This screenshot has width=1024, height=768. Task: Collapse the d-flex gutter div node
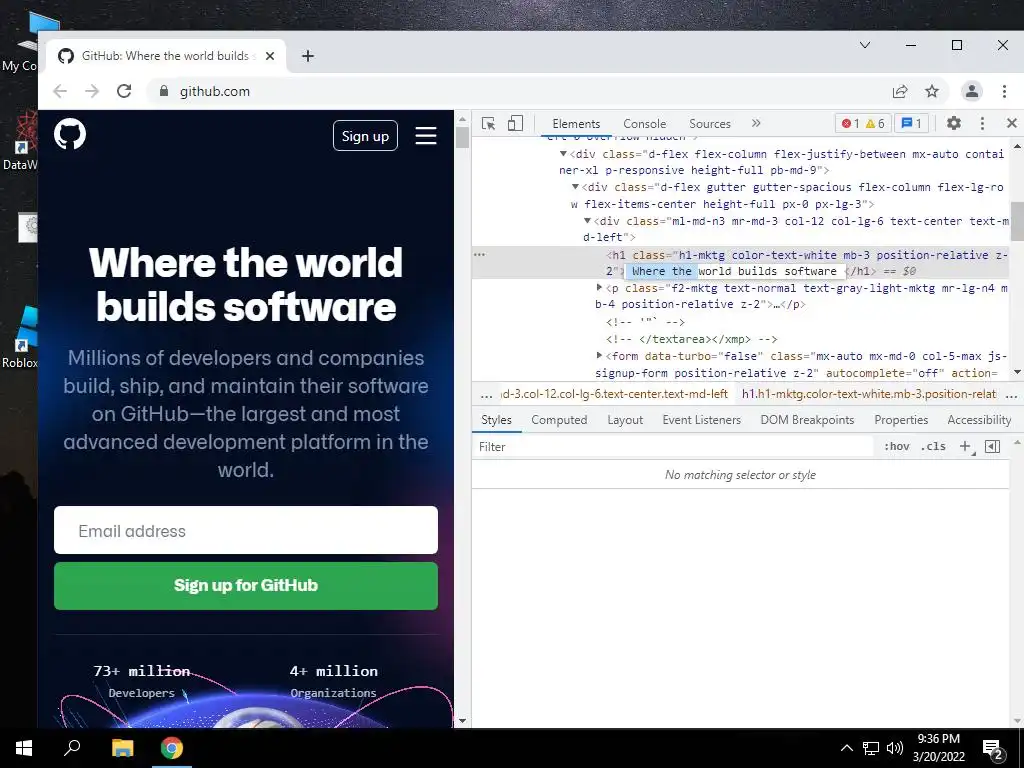(575, 187)
